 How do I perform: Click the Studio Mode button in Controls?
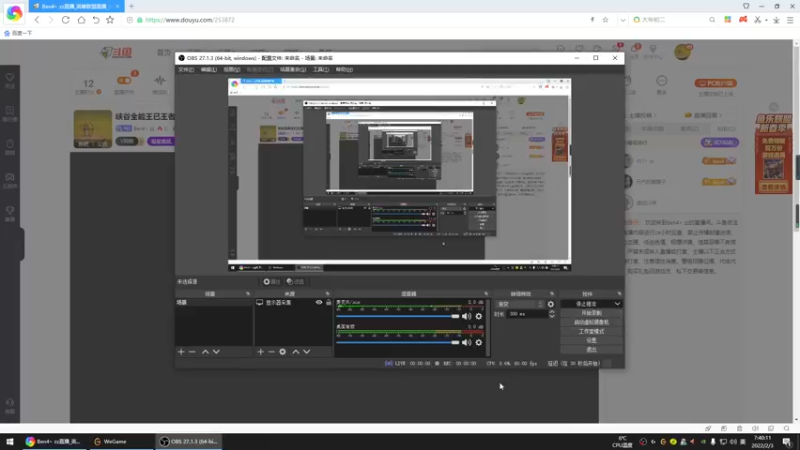(591, 332)
